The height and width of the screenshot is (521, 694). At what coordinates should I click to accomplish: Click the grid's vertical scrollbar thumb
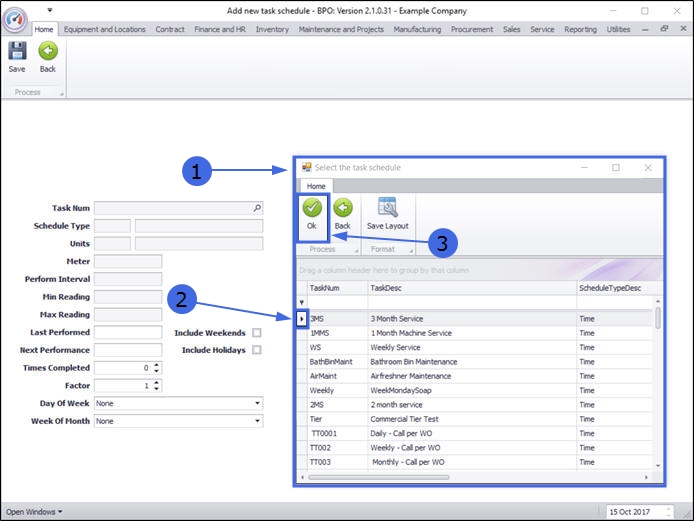click(658, 317)
